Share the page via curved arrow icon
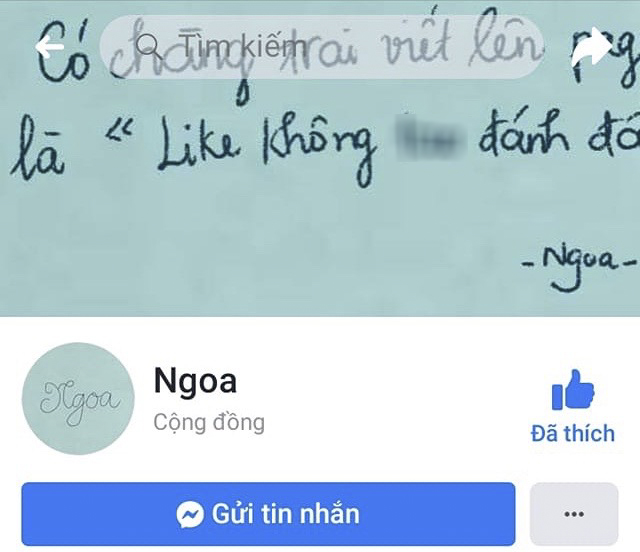Image resolution: width=640 pixels, height=552 pixels. (x=592, y=47)
